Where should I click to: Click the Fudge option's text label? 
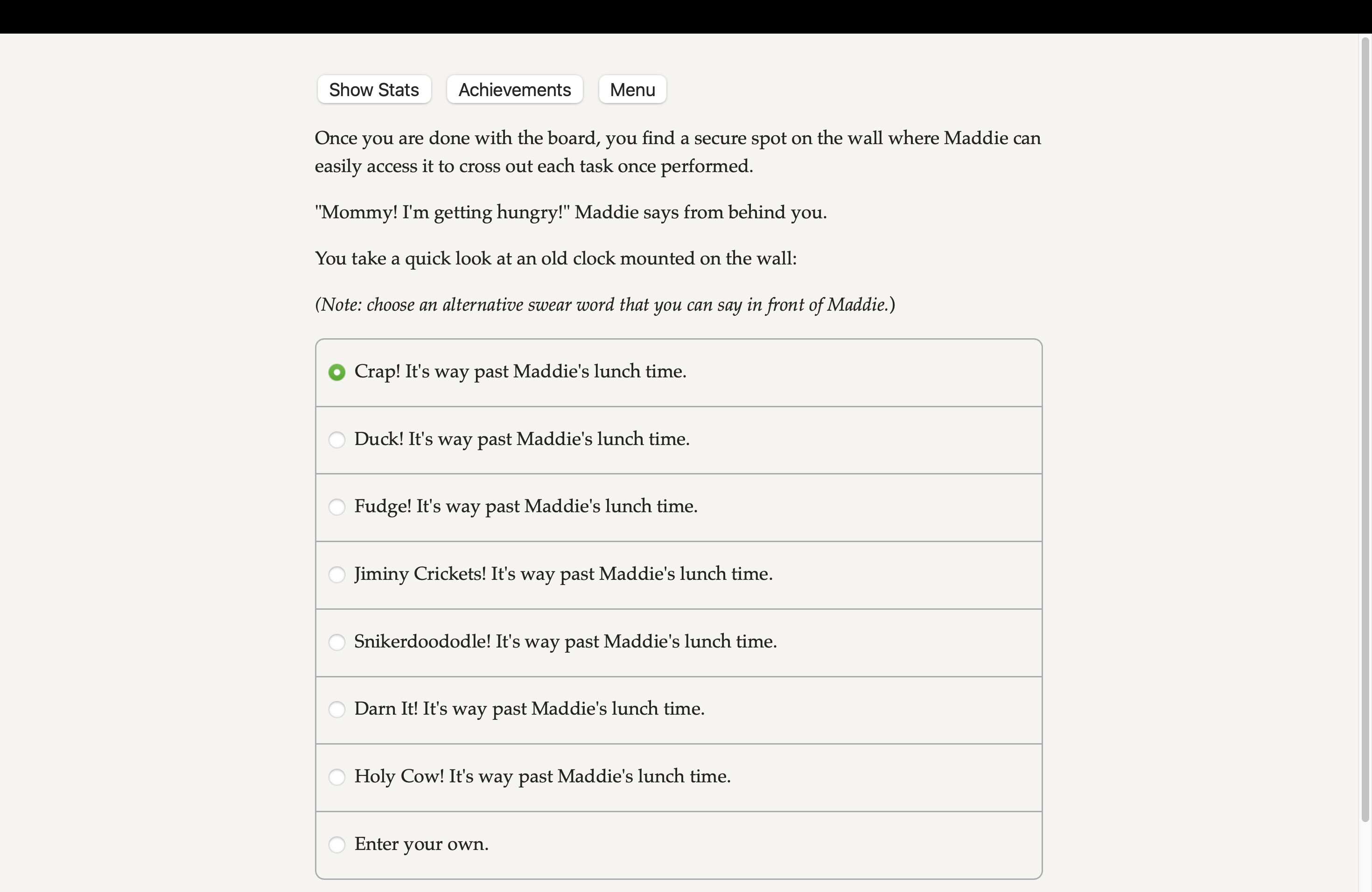click(x=525, y=507)
